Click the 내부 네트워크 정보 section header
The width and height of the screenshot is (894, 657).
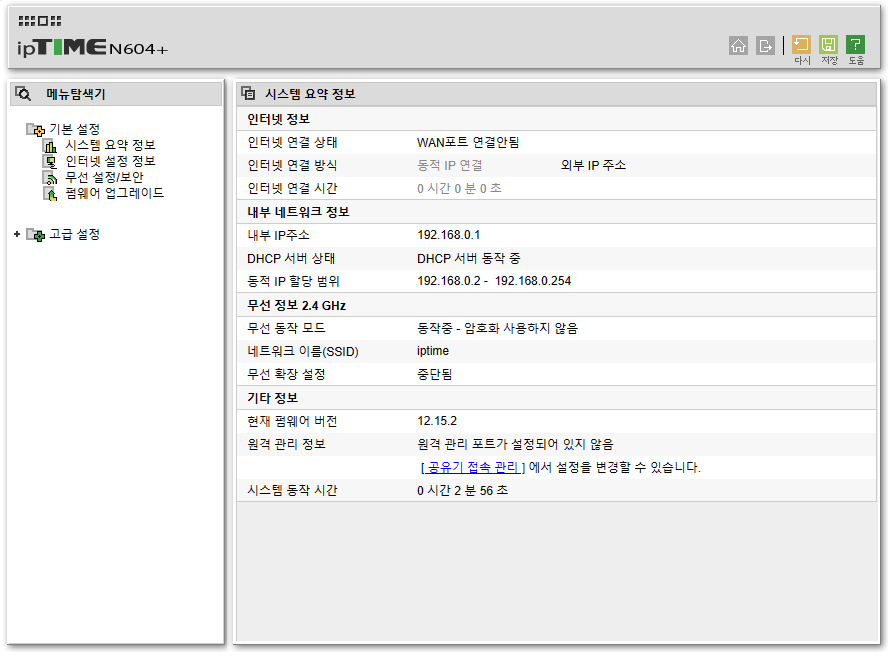click(x=298, y=212)
